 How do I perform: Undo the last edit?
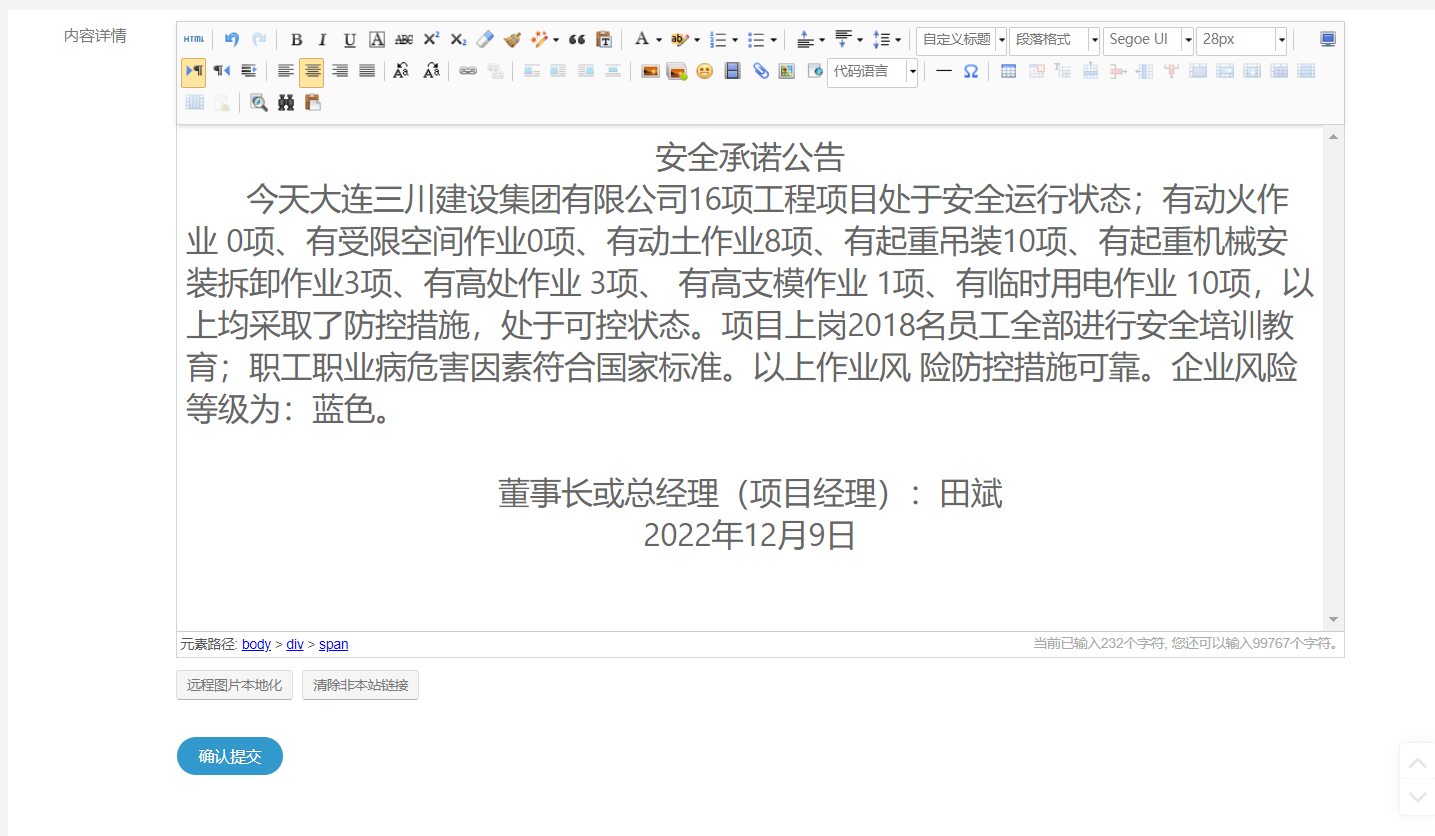coord(232,40)
